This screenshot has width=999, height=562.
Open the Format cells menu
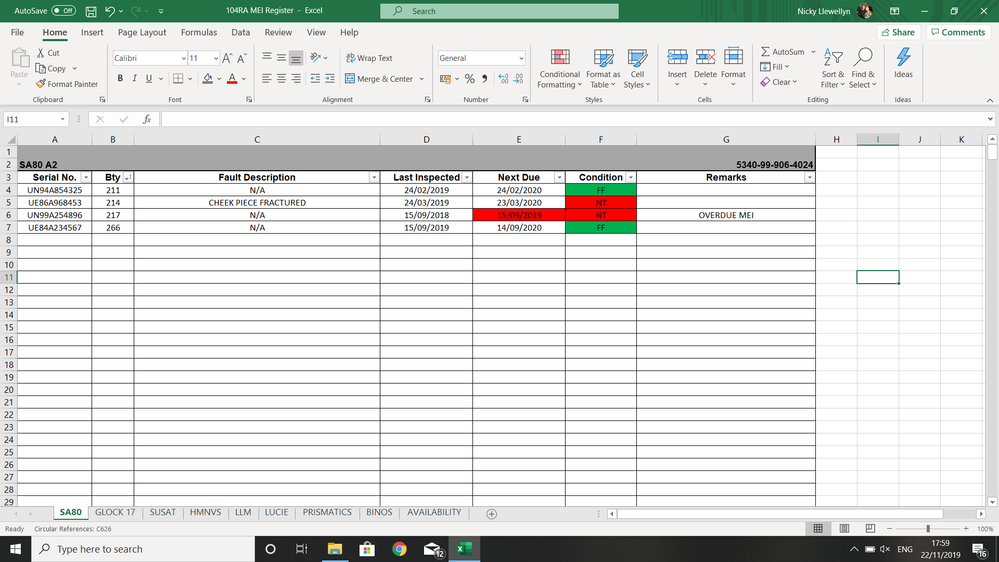pos(733,67)
